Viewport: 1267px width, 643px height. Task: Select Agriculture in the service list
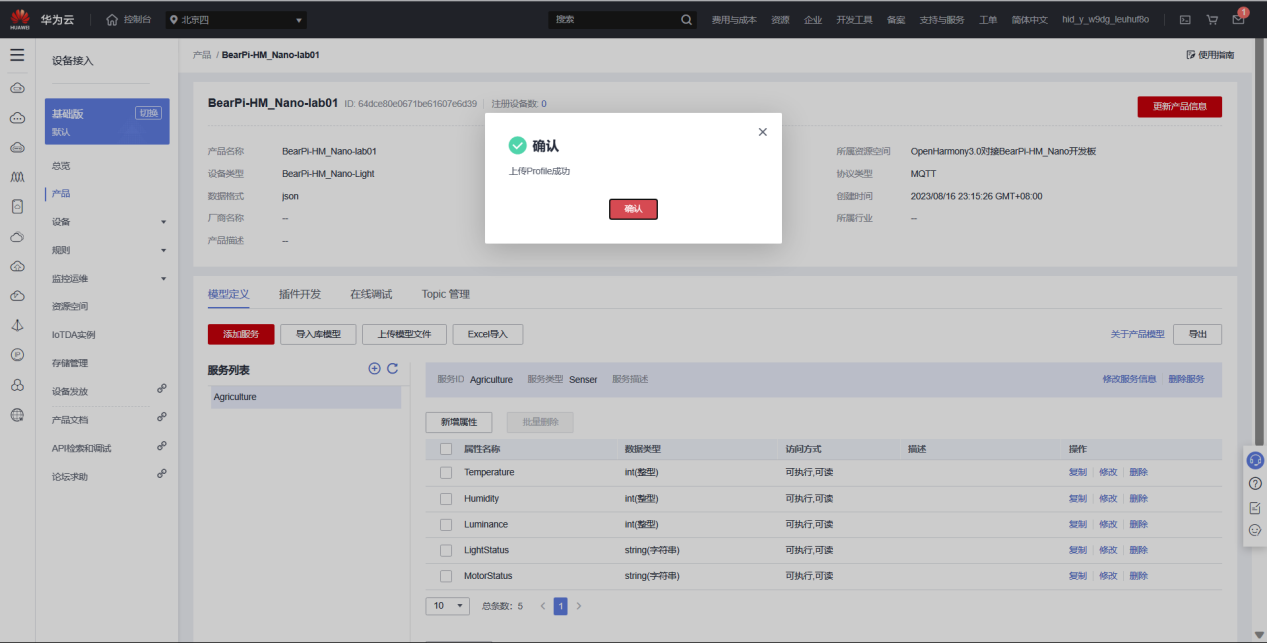pyautogui.click(x=304, y=397)
